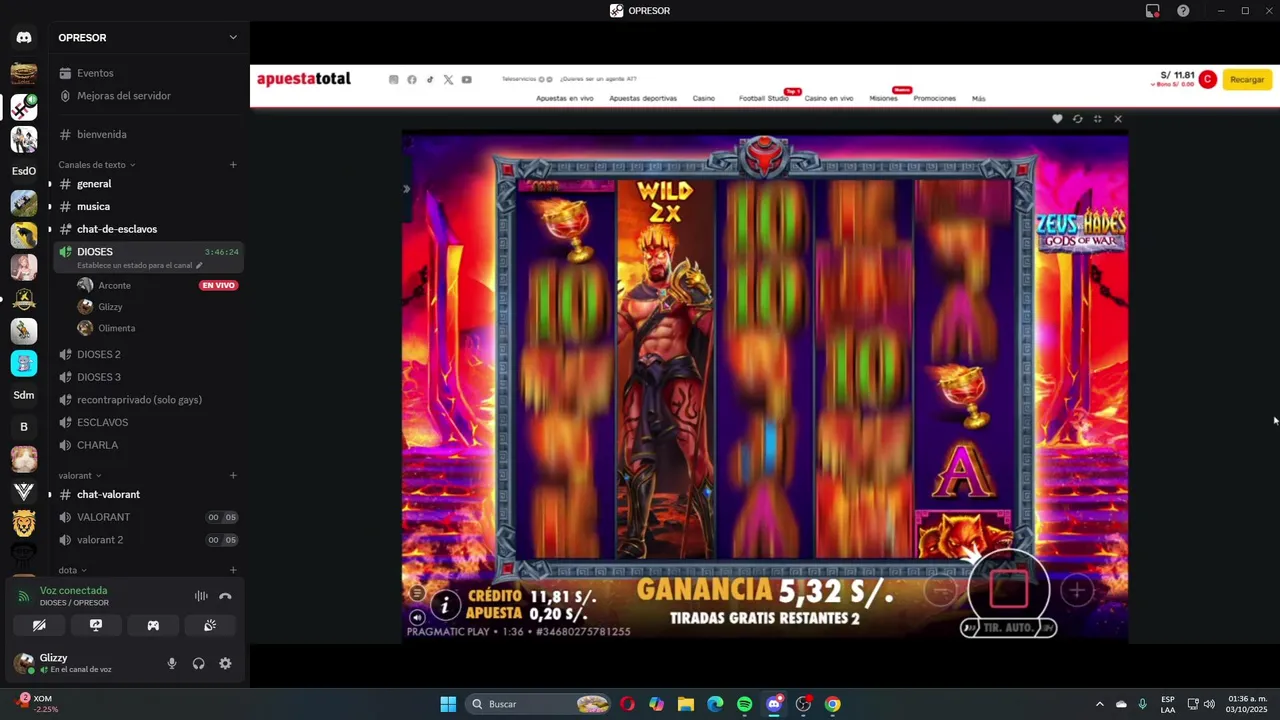This screenshot has height=720, width=1280.
Task: Open Apuestas en vivo tab
Action: click(x=565, y=99)
